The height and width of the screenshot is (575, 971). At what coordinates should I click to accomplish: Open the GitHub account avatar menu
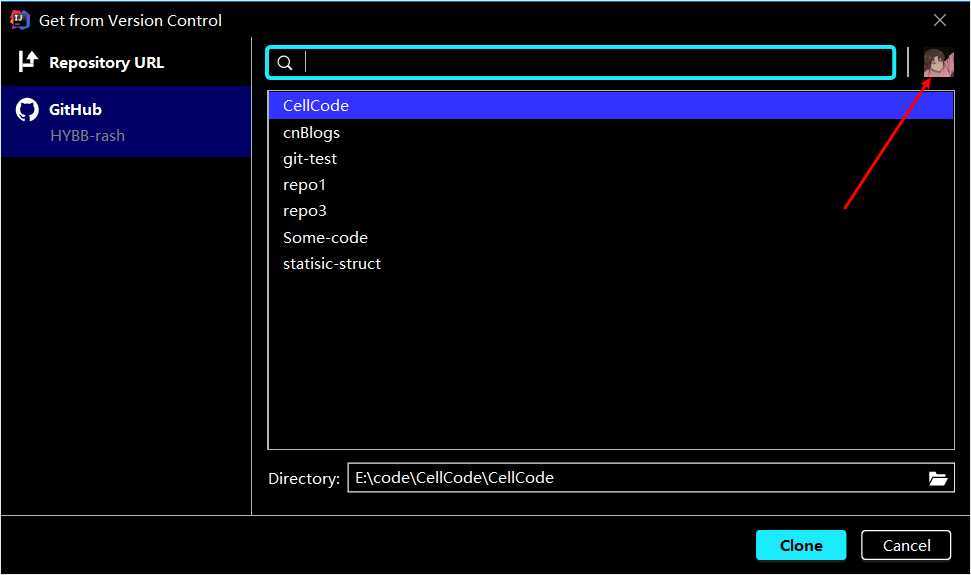tap(938, 63)
